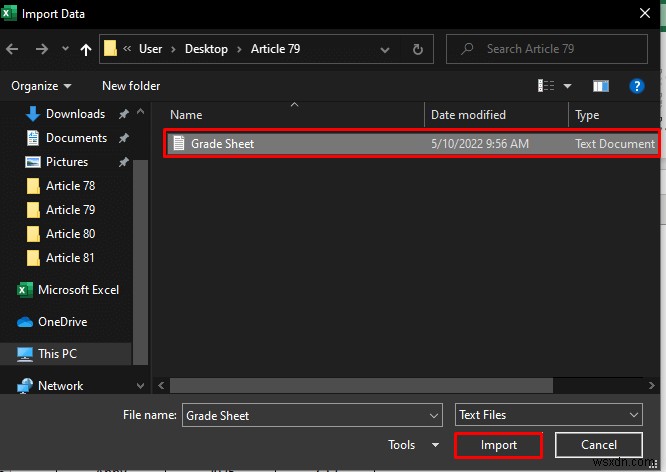Image resolution: width=666 pixels, height=472 pixels.
Task: Go forward with the right arrow
Action: [42, 49]
